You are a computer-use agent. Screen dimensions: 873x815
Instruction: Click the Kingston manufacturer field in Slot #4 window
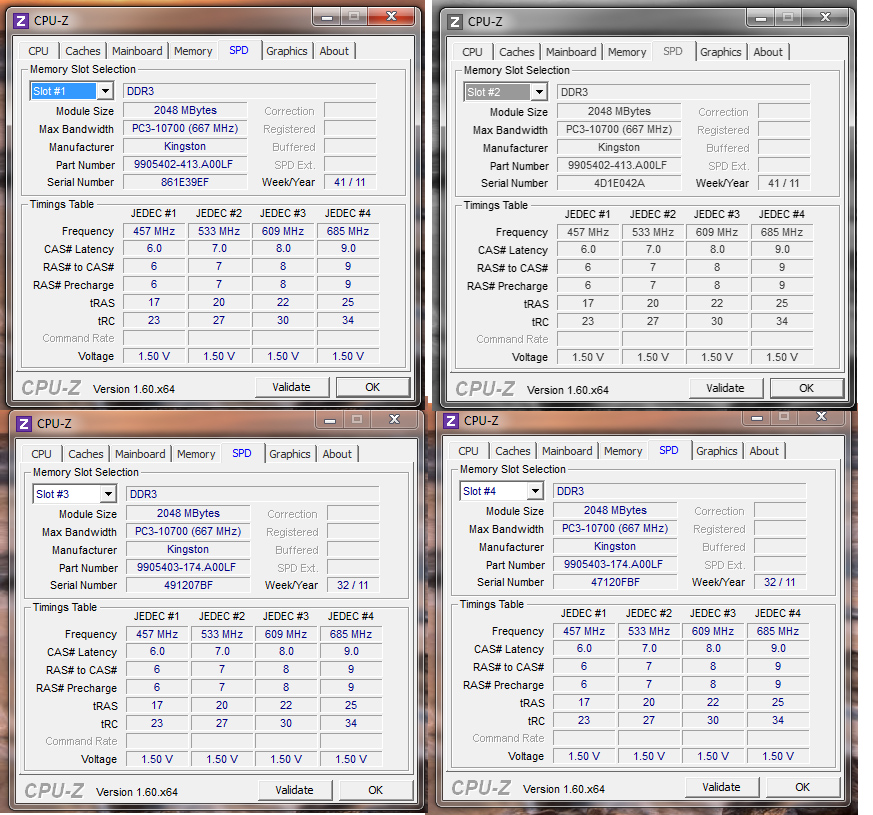click(x=615, y=547)
